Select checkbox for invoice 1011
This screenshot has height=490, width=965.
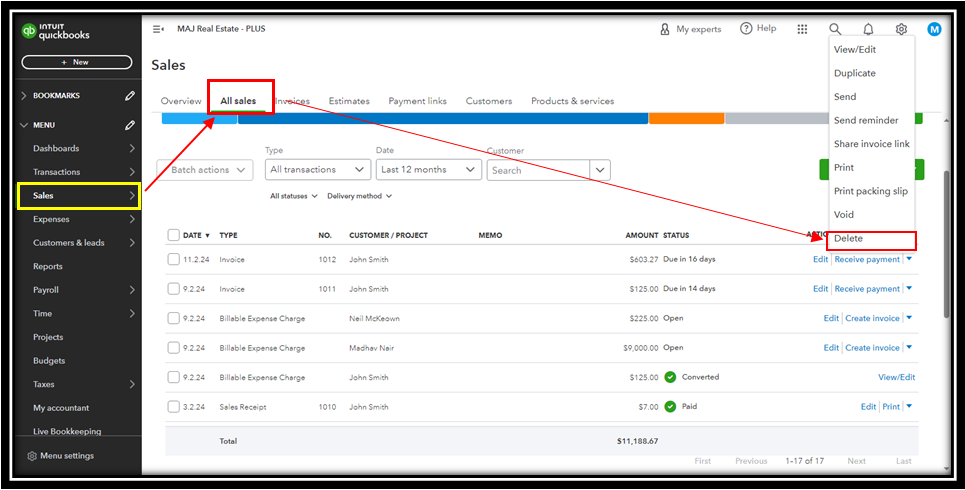(x=174, y=289)
